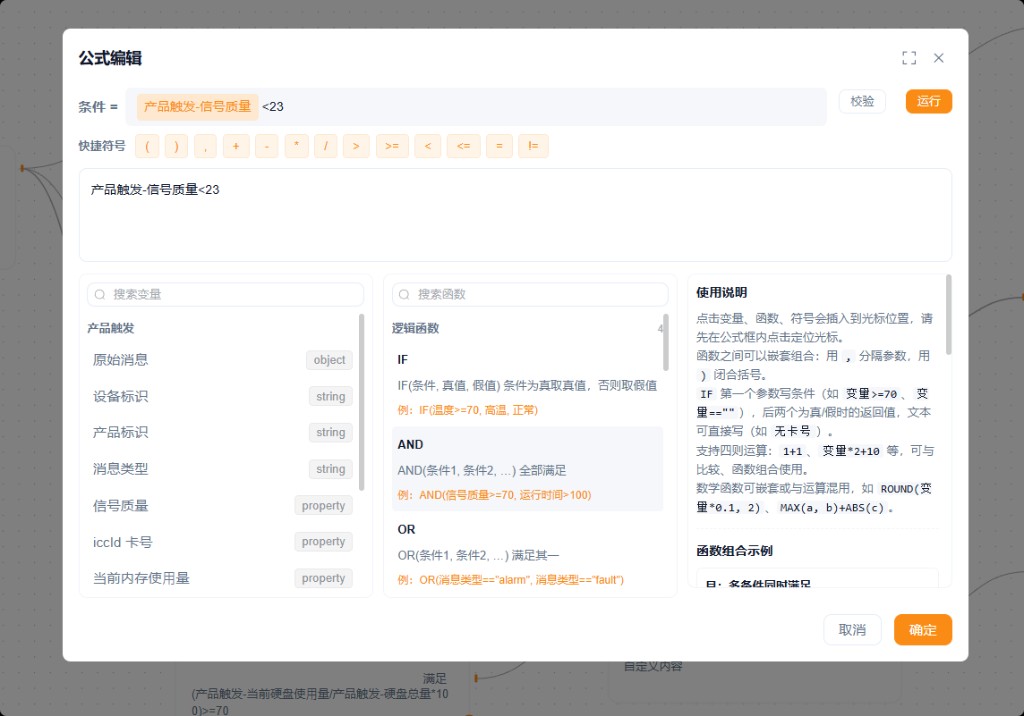Insert the less-than operator

(428, 146)
